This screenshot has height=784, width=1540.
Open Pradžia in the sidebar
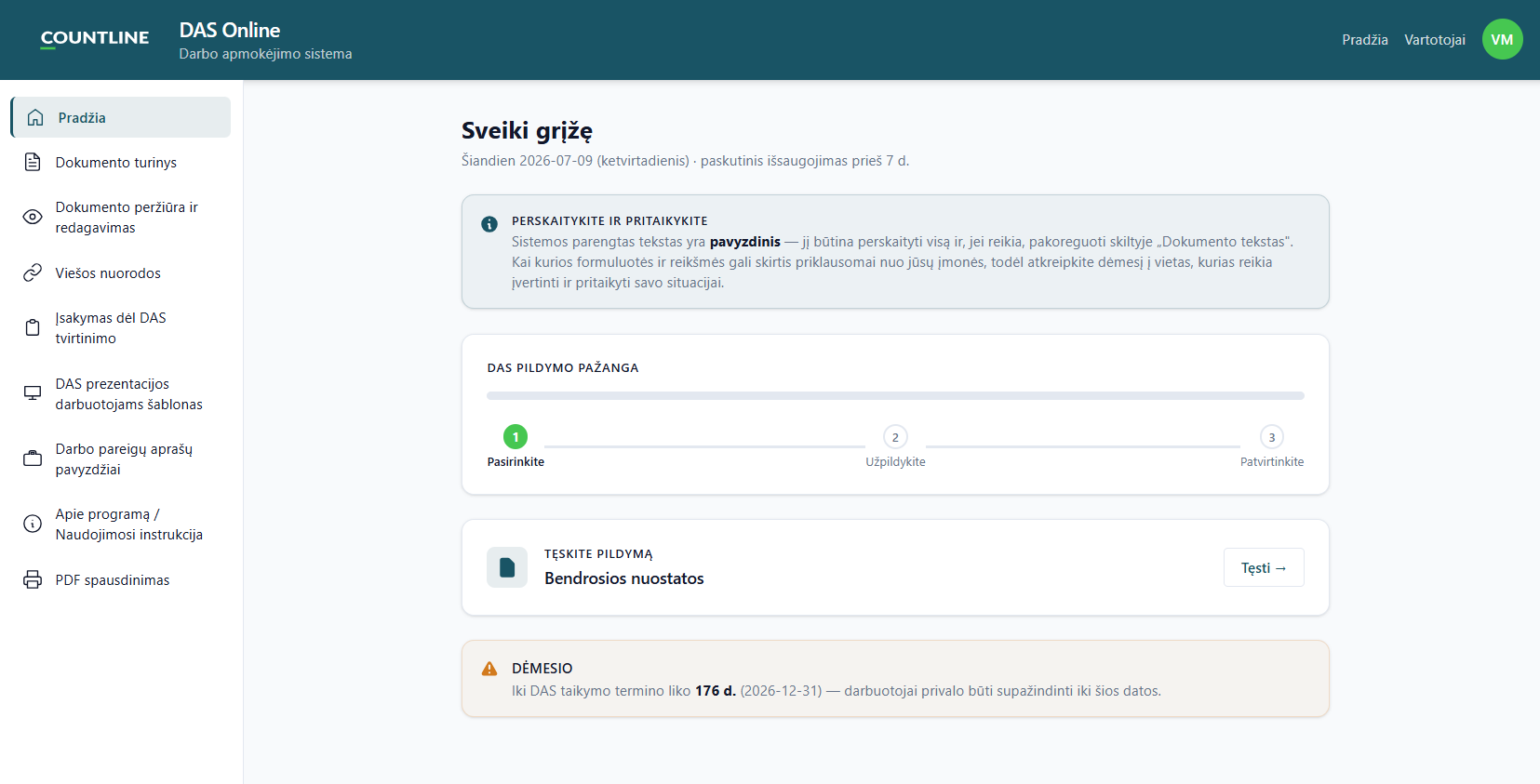(121, 117)
